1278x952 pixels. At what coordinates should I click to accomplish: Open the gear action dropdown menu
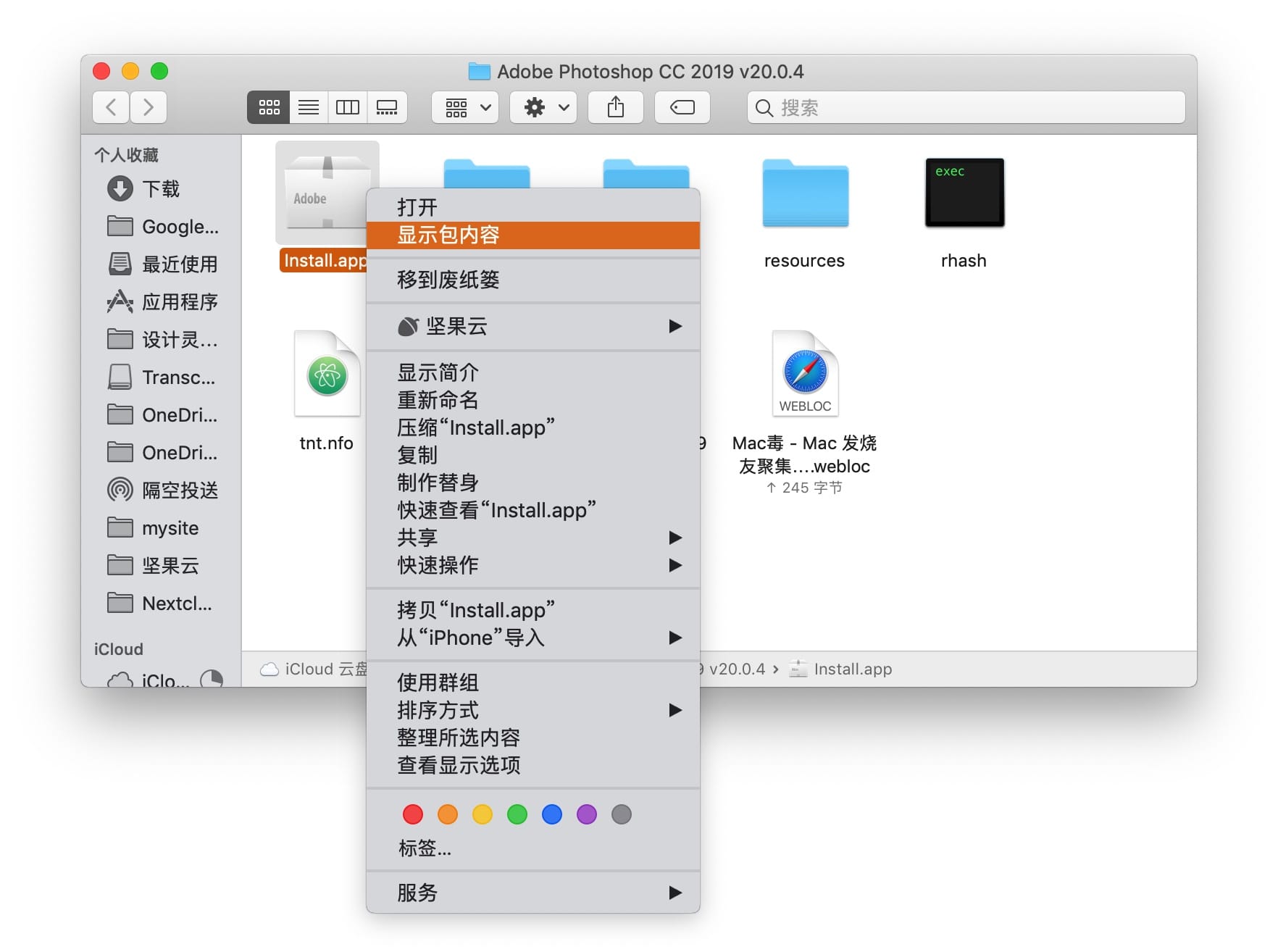(x=543, y=108)
